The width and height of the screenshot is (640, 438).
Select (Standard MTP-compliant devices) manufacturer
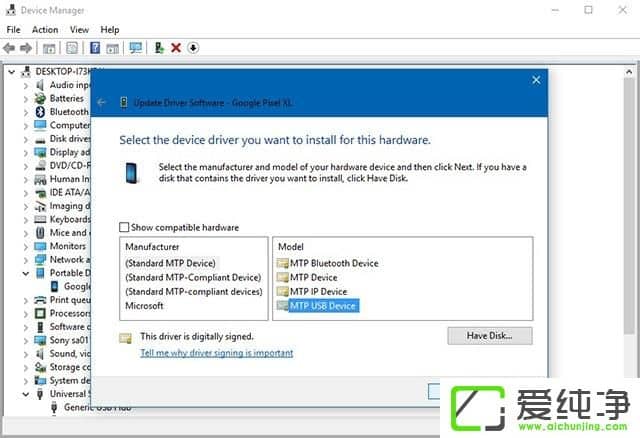click(x=194, y=291)
